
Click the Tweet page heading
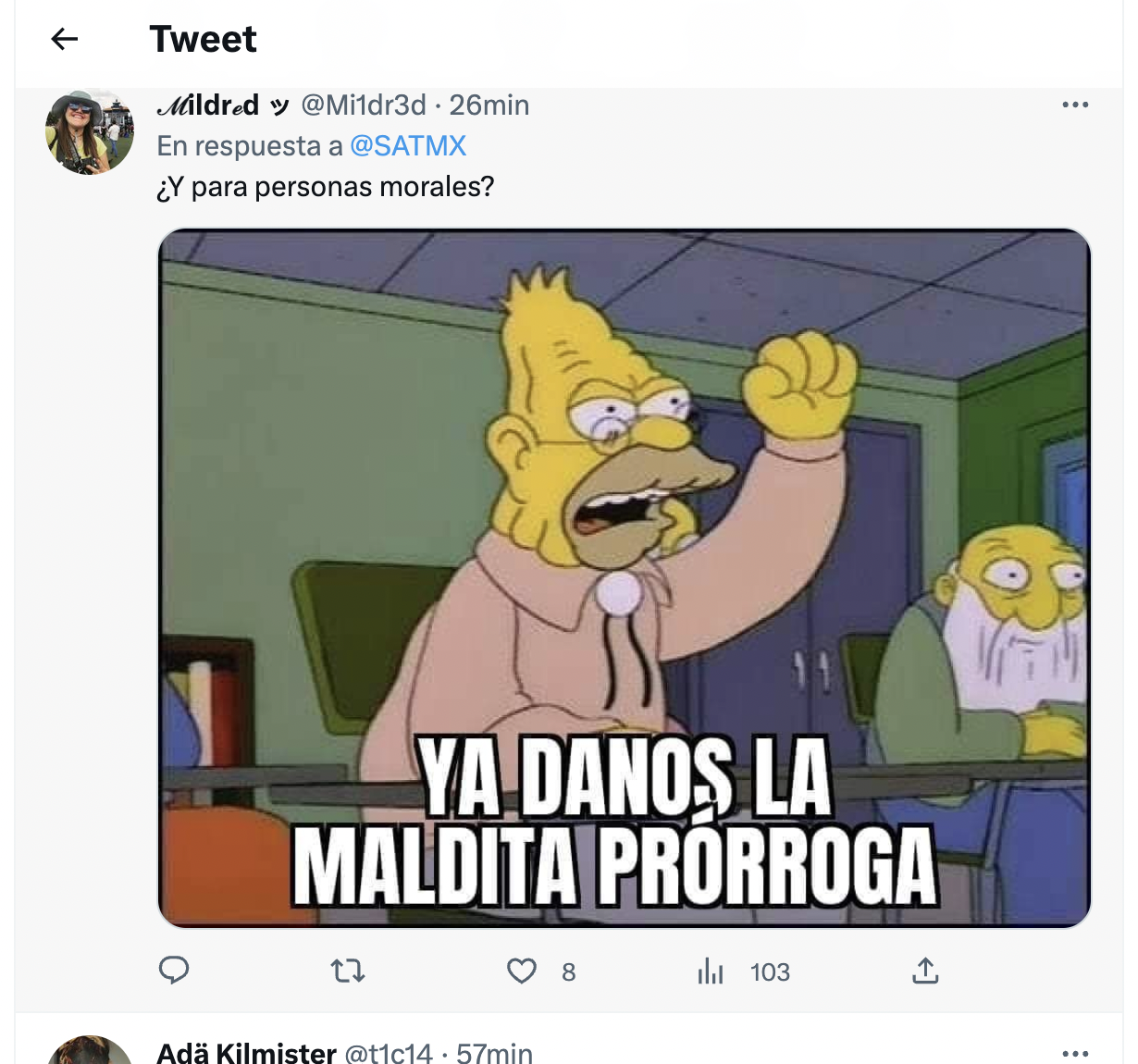coord(204,39)
